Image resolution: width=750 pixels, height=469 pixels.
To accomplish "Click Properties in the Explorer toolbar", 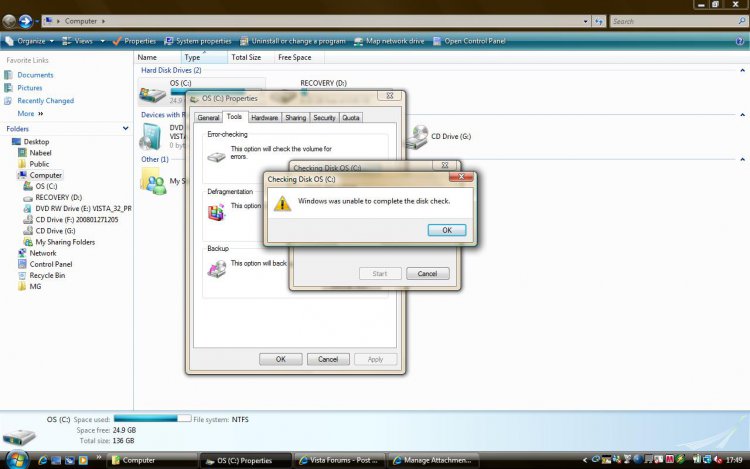I will pos(134,41).
